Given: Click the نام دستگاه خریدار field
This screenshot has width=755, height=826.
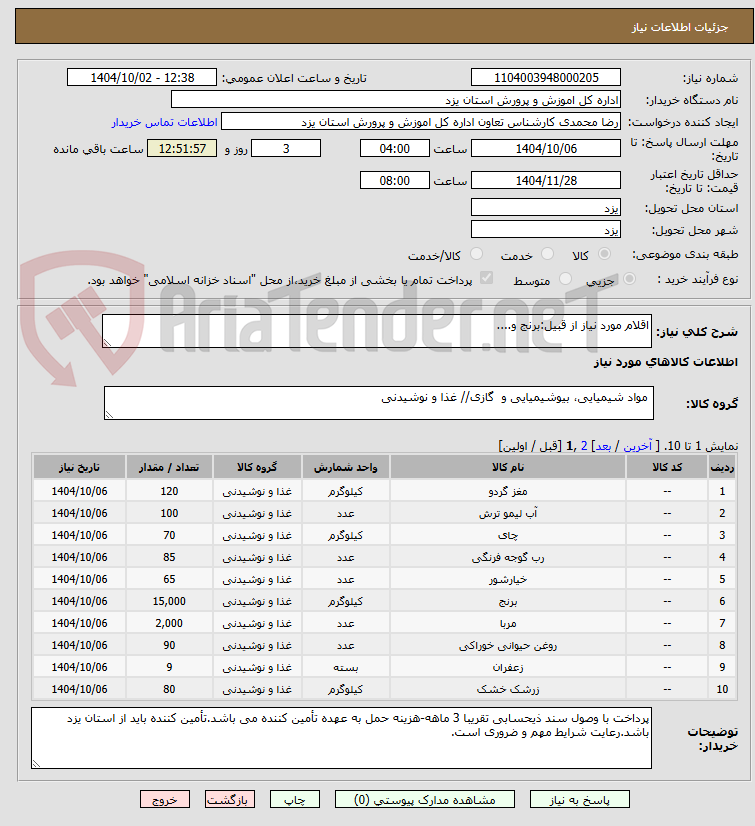Looking at the screenshot, I should (396, 100).
